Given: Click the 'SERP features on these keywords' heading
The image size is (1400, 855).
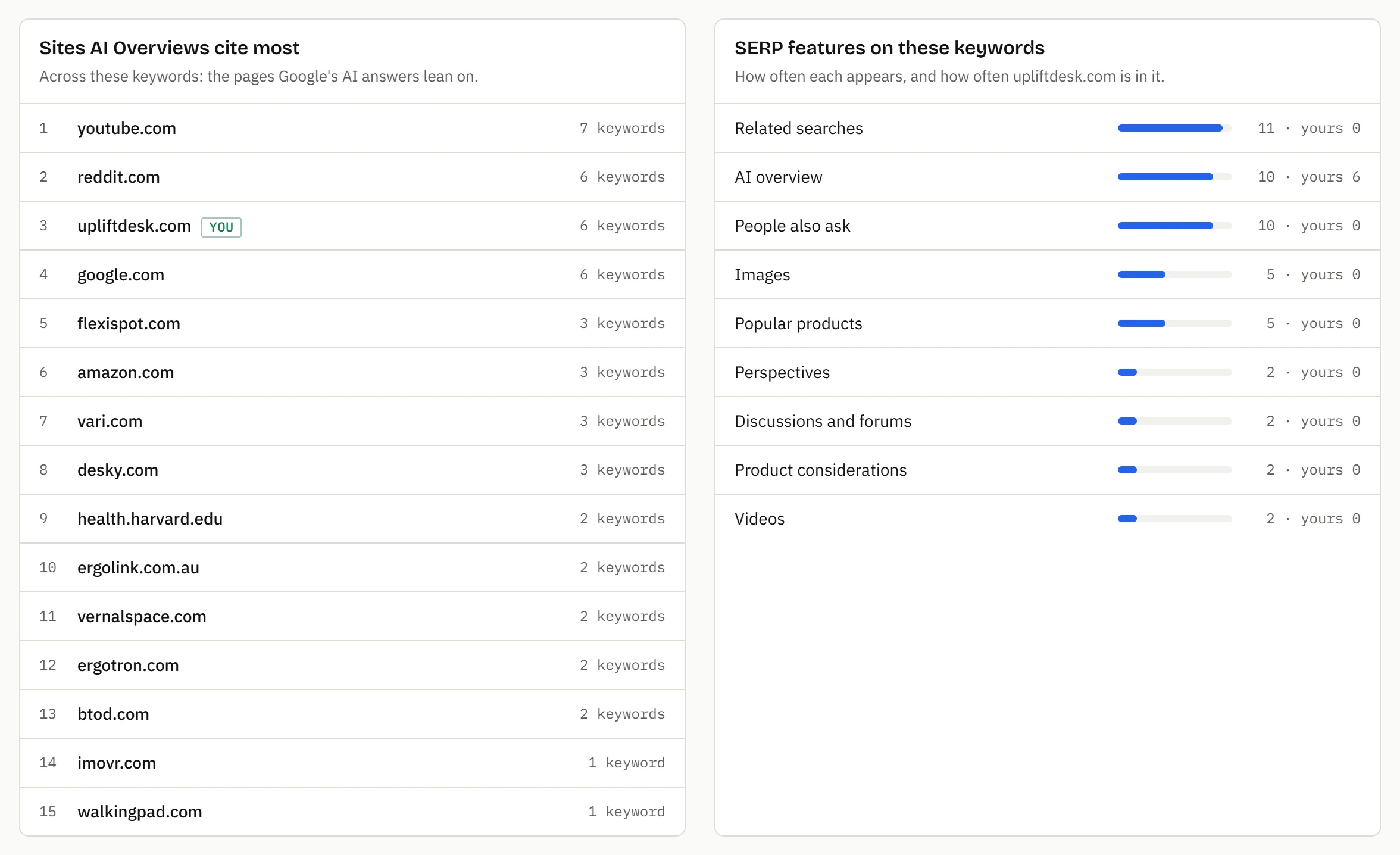Looking at the screenshot, I should [x=889, y=48].
